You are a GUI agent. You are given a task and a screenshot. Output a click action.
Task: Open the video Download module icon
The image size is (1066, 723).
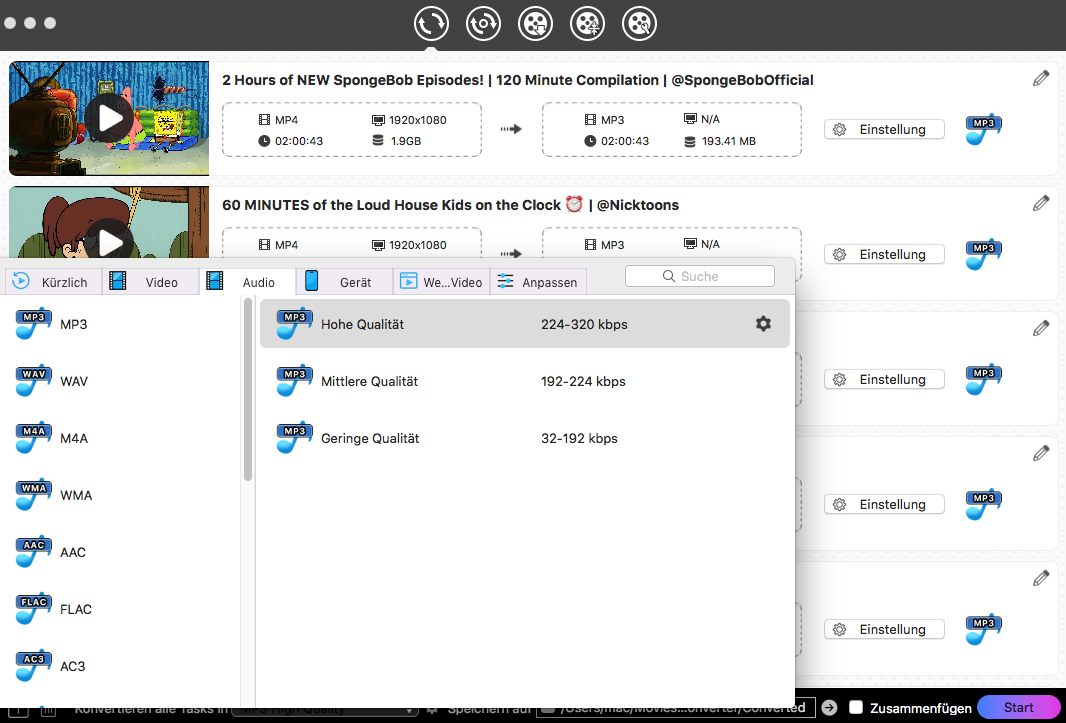536,23
